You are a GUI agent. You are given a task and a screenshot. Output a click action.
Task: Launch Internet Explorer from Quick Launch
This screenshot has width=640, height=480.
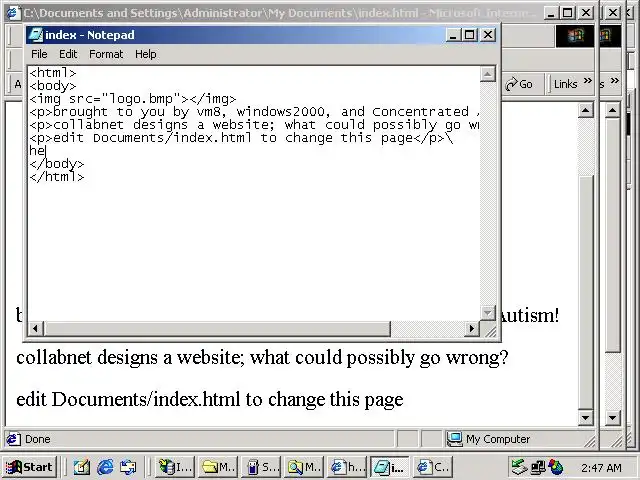pyautogui.click(x=105, y=467)
